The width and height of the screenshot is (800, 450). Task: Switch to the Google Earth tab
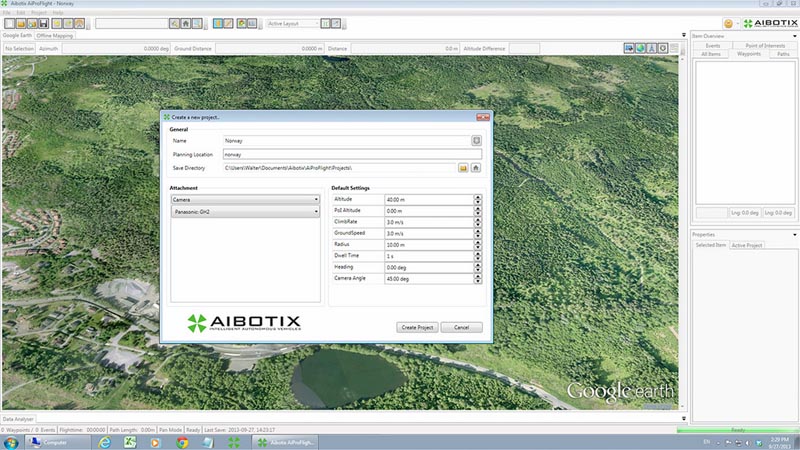[x=17, y=35]
